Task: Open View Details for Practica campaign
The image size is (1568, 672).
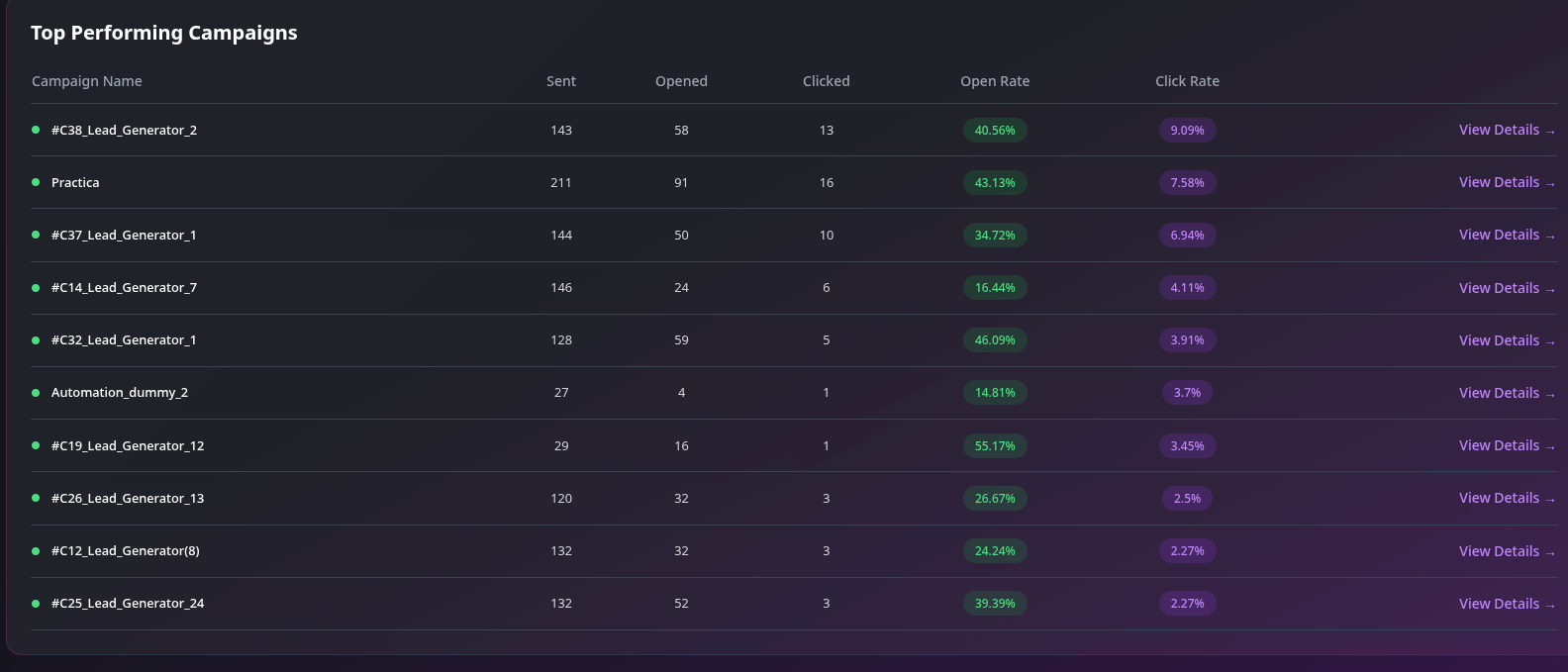Action: [x=1506, y=182]
